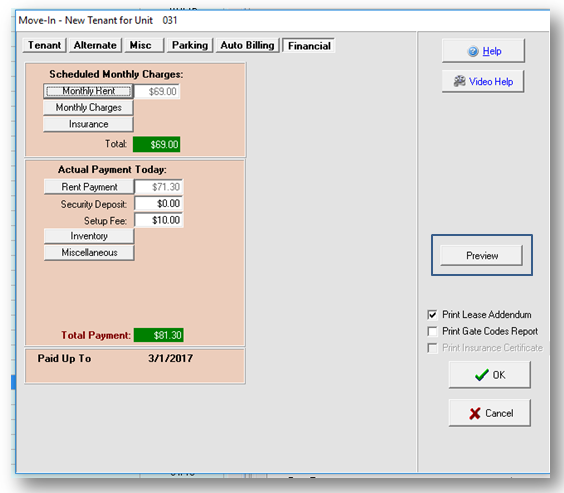The image size is (564, 493).
Task: Go to the Parking tab
Action: [x=190, y=45]
